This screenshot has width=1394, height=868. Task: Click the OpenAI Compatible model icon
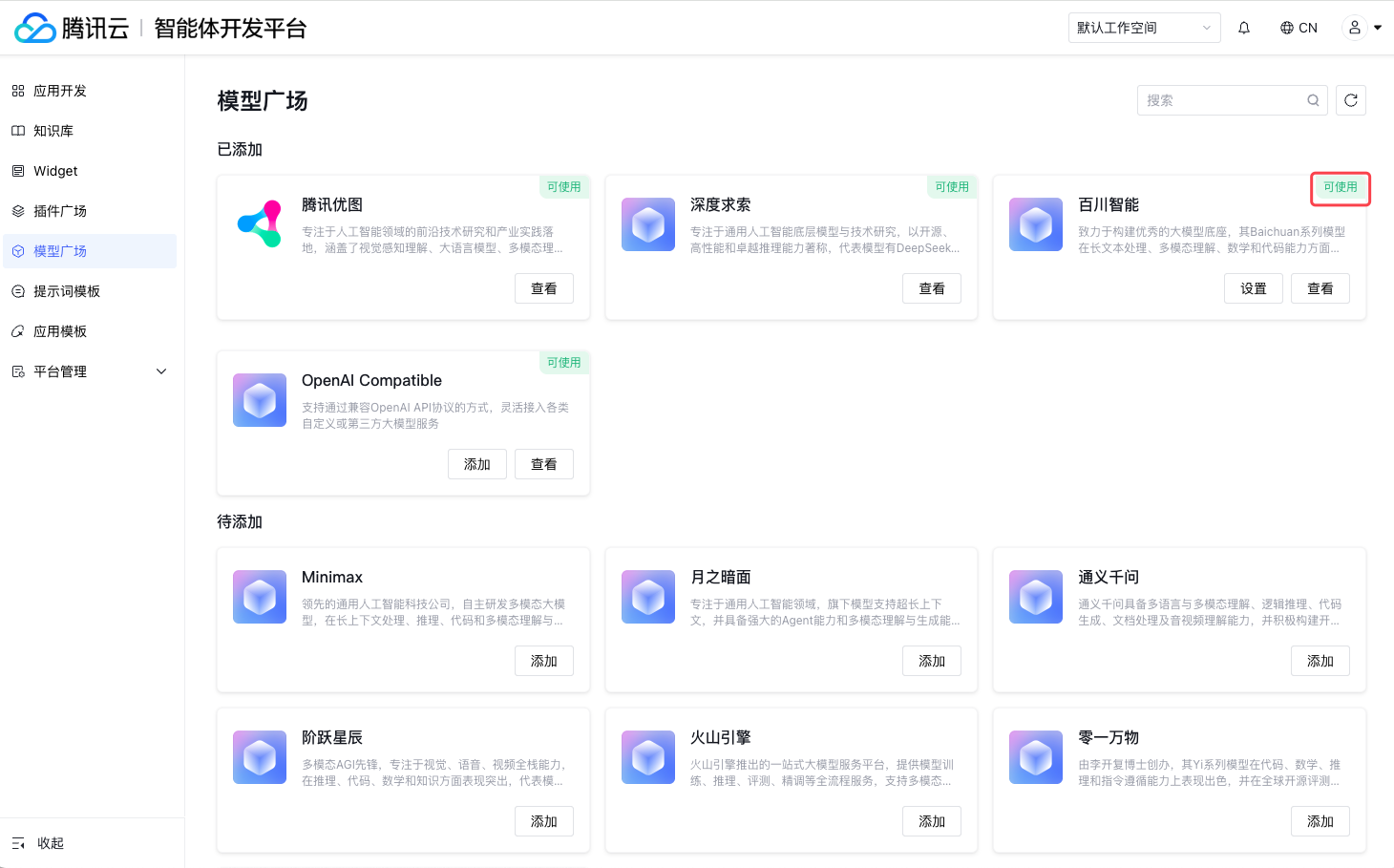pos(260,400)
